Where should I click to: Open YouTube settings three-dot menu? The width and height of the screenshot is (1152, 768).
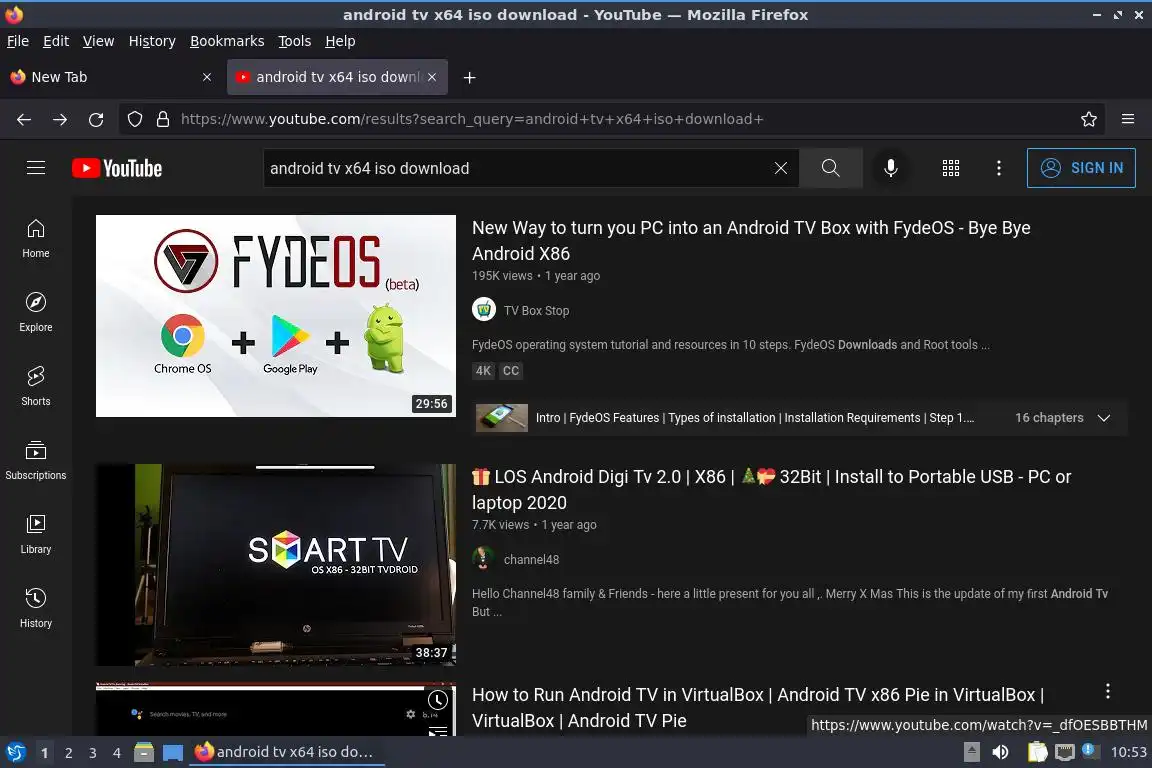[x=998, y=168]
